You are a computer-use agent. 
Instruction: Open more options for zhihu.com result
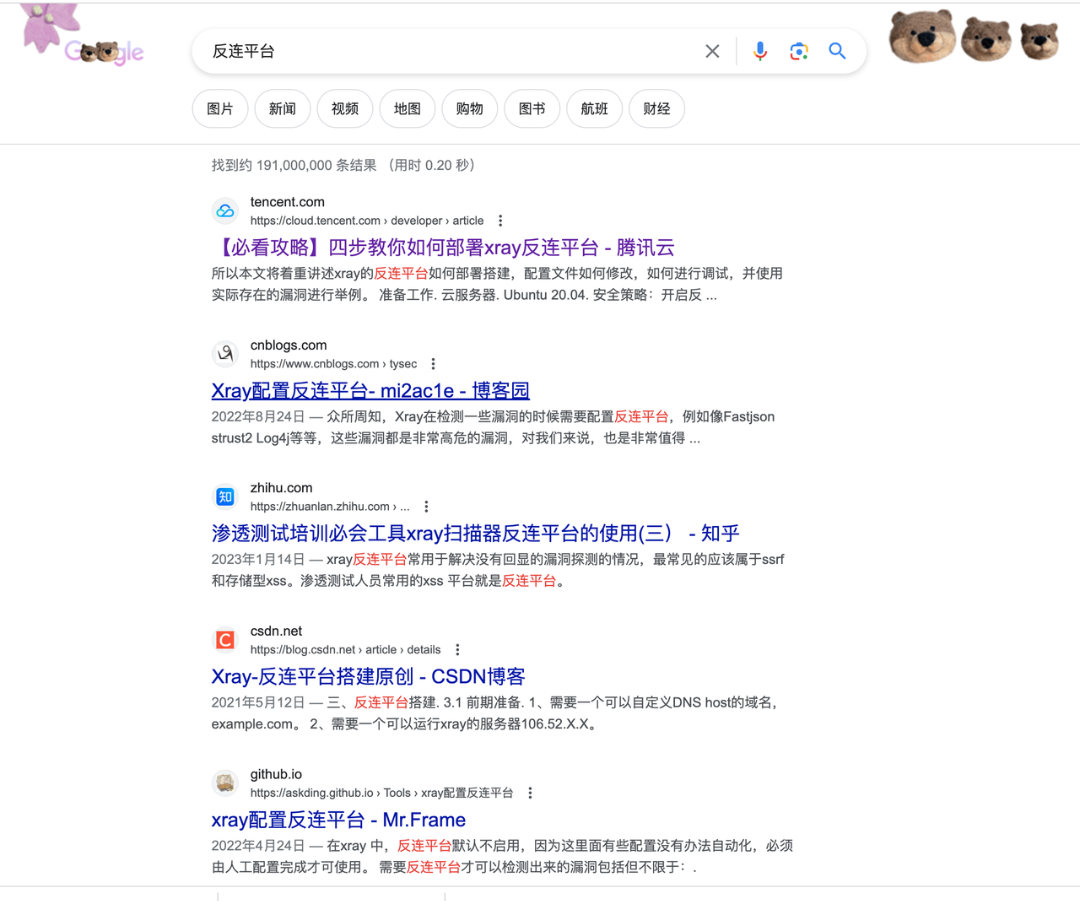pos(426,506)
